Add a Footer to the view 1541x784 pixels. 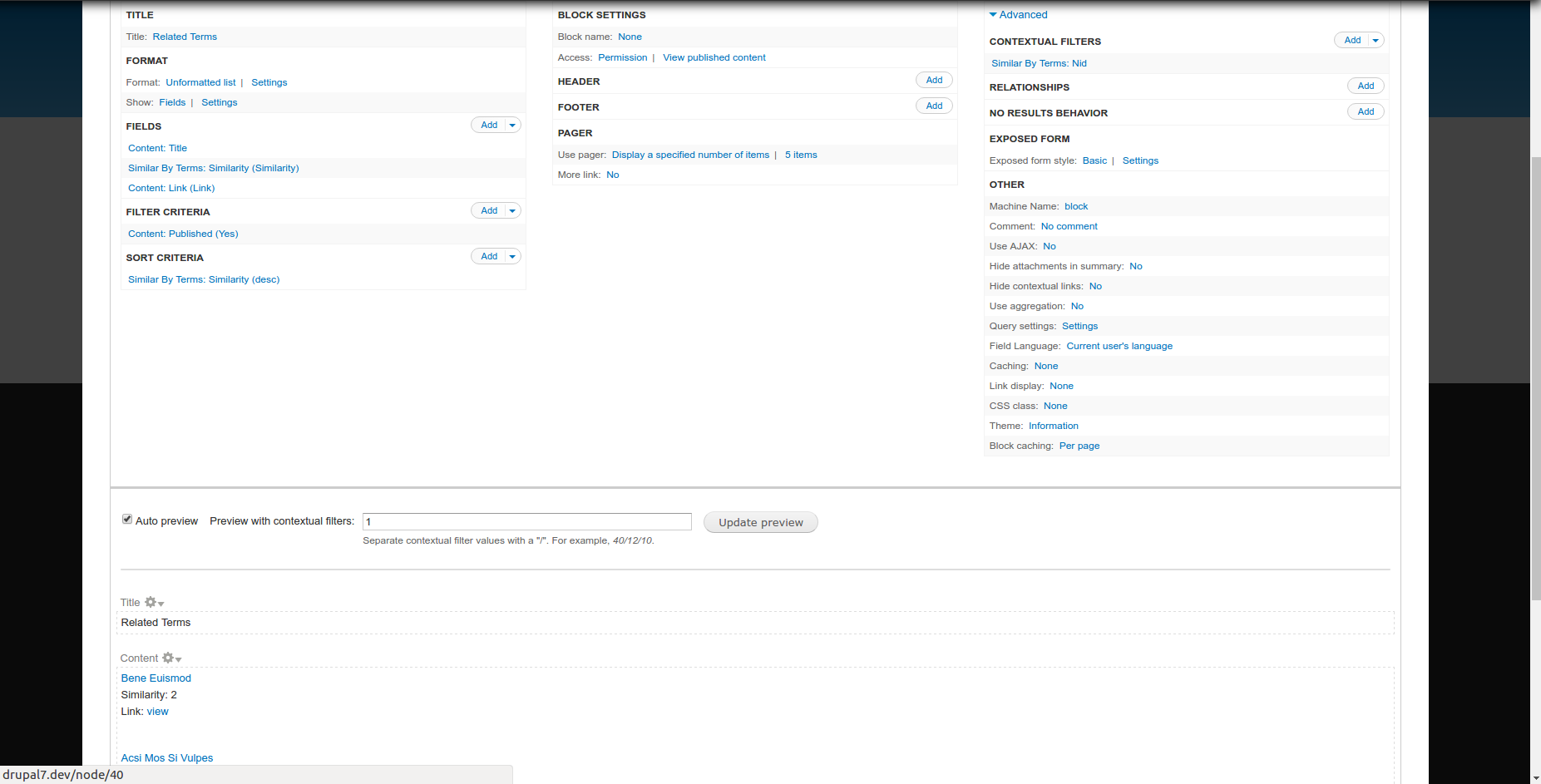pos(934,106)
